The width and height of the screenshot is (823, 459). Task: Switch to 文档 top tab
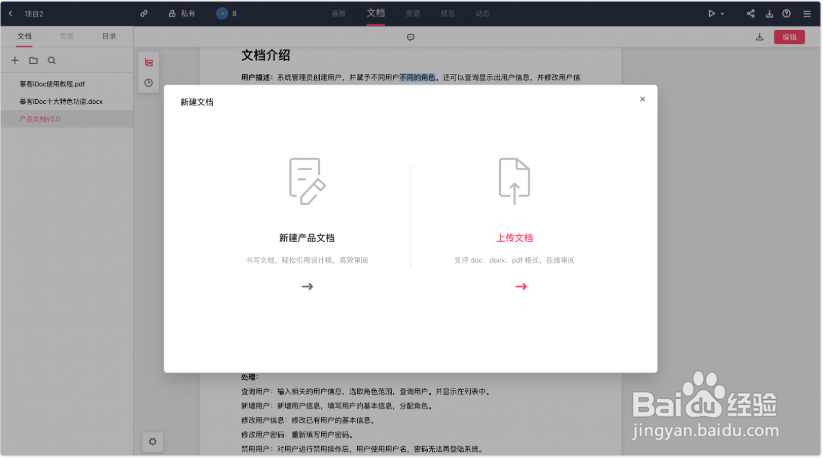click(376, 13)
